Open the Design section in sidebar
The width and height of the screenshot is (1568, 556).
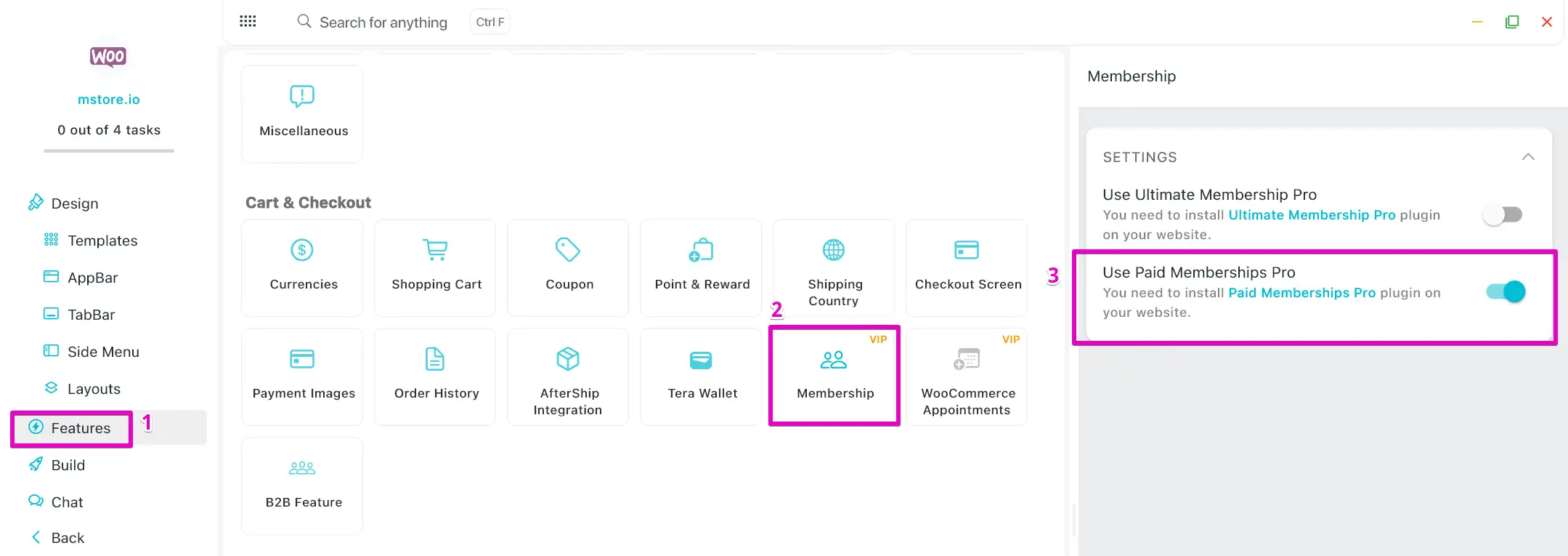point(74,204)
